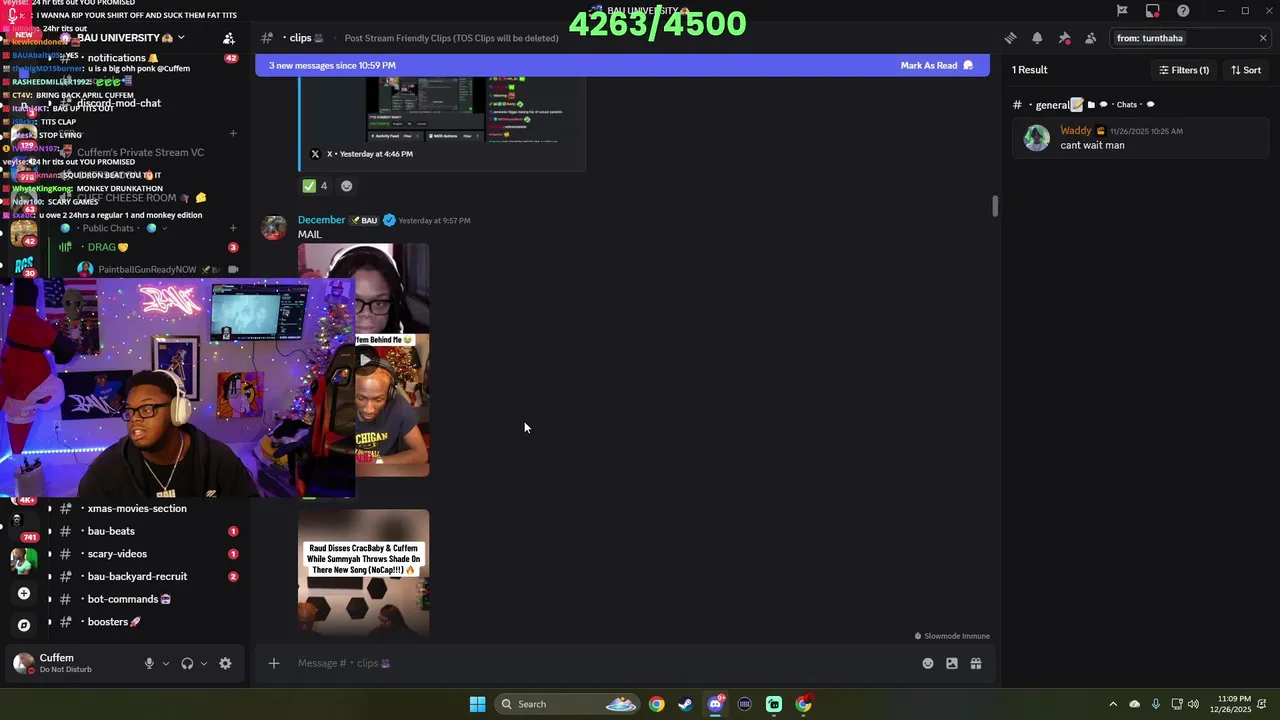The image size is (1280, 720).
Task: Open Steam on the taskbar
Action: 685,704
